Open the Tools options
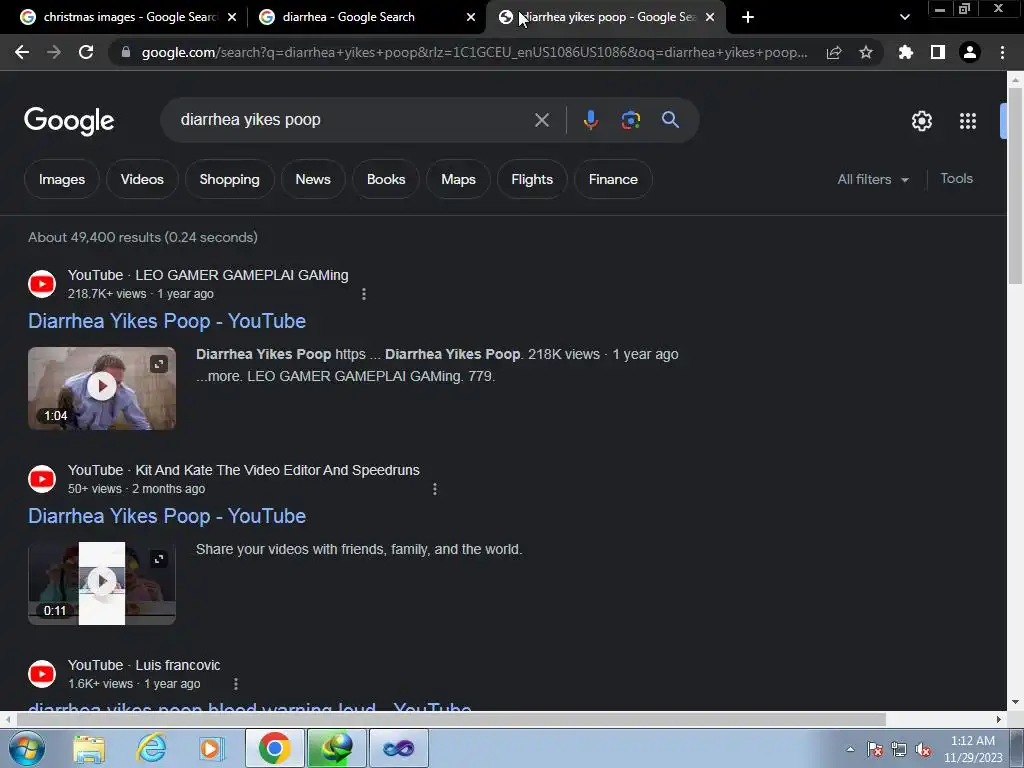The width and height of the screenshot is (1024, 768). pyautogui.click(x=957, y=179)
